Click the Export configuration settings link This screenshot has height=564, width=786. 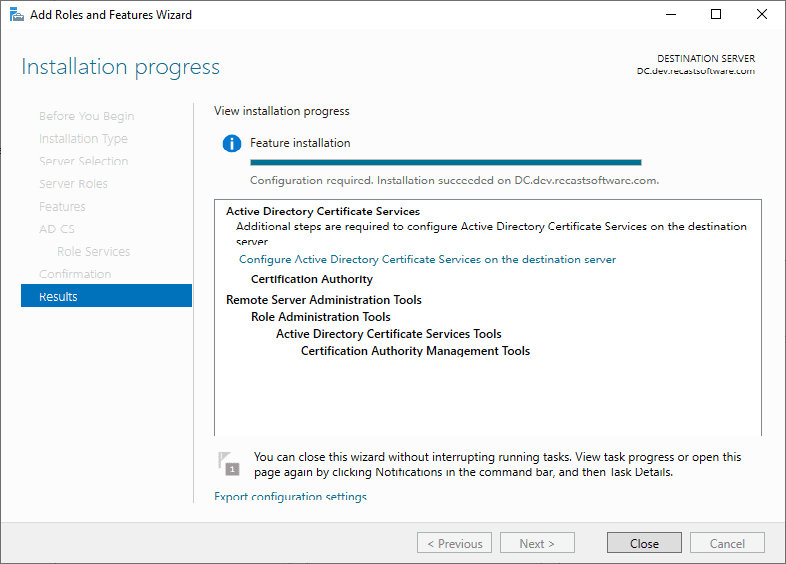[290, 497]
